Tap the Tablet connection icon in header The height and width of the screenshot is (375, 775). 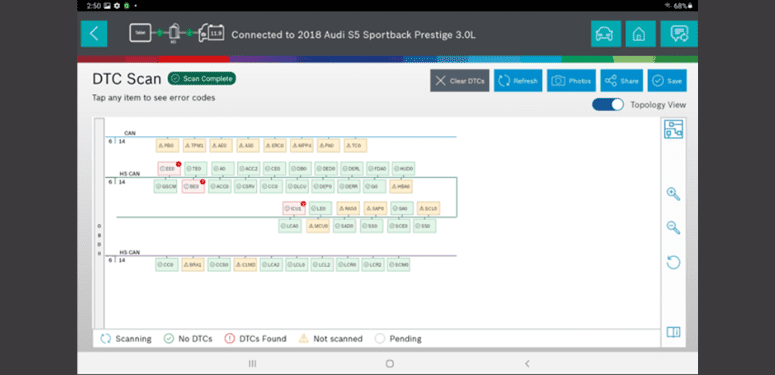(140, 34)
